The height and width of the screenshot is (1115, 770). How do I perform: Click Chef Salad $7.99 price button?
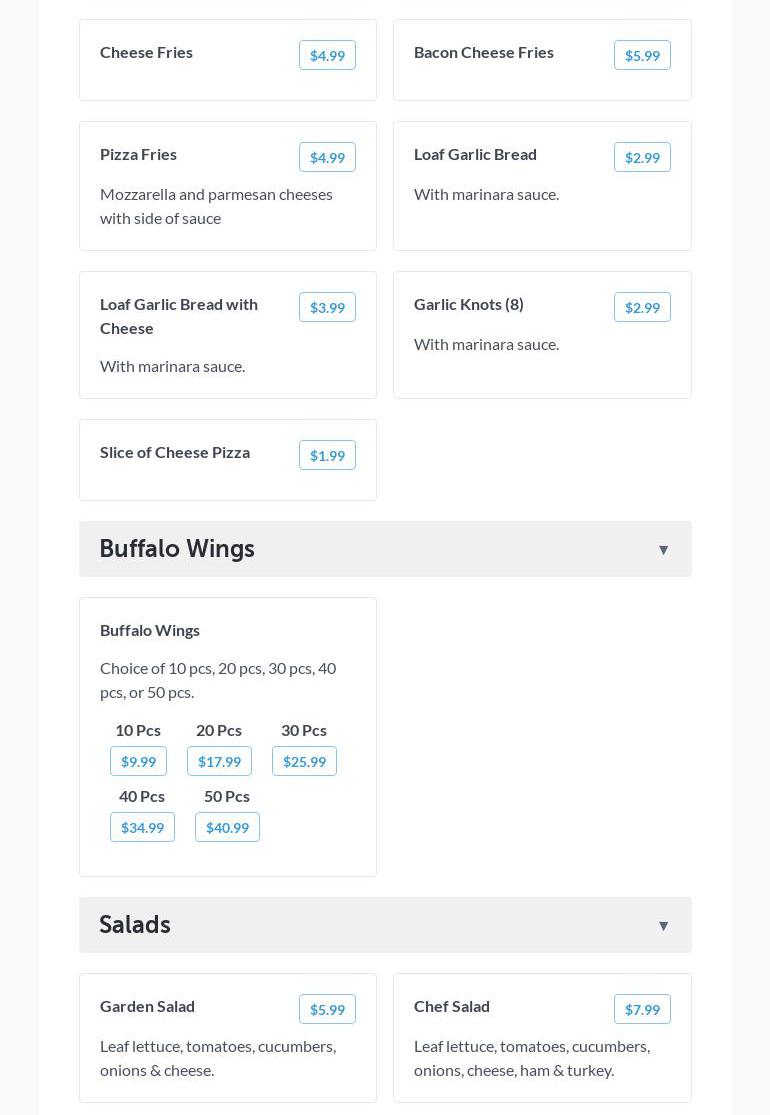pyautogui.click(x=642, y=1009)
